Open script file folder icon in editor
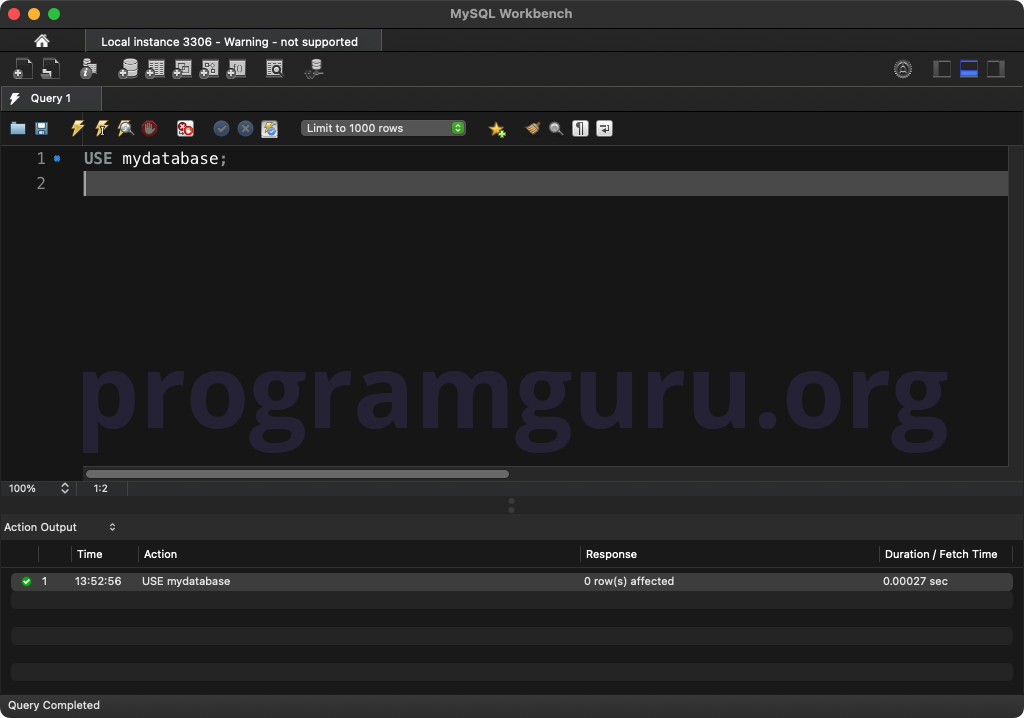 pos(18,128)
